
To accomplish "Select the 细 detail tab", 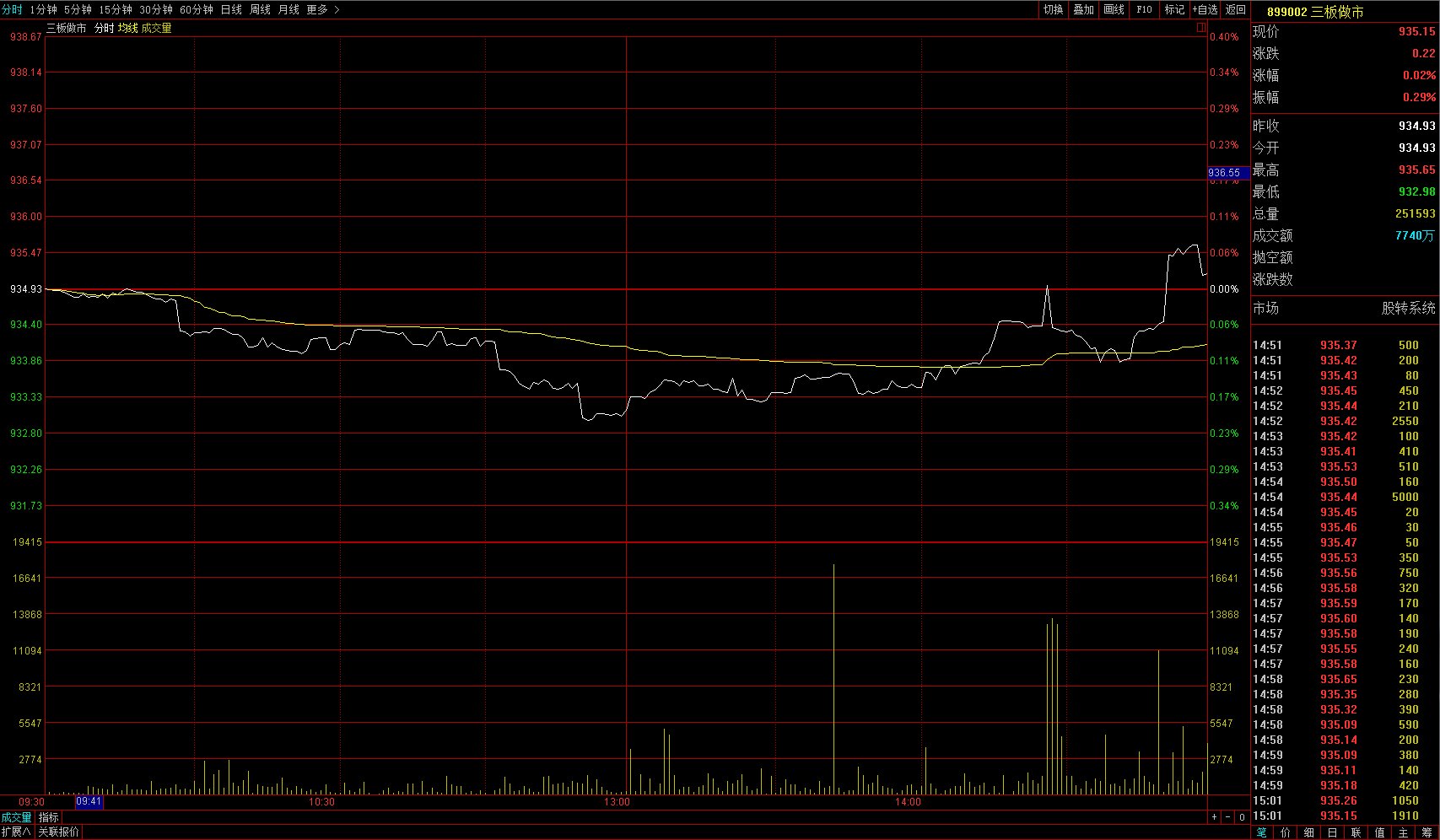I will pos(1308,832).
